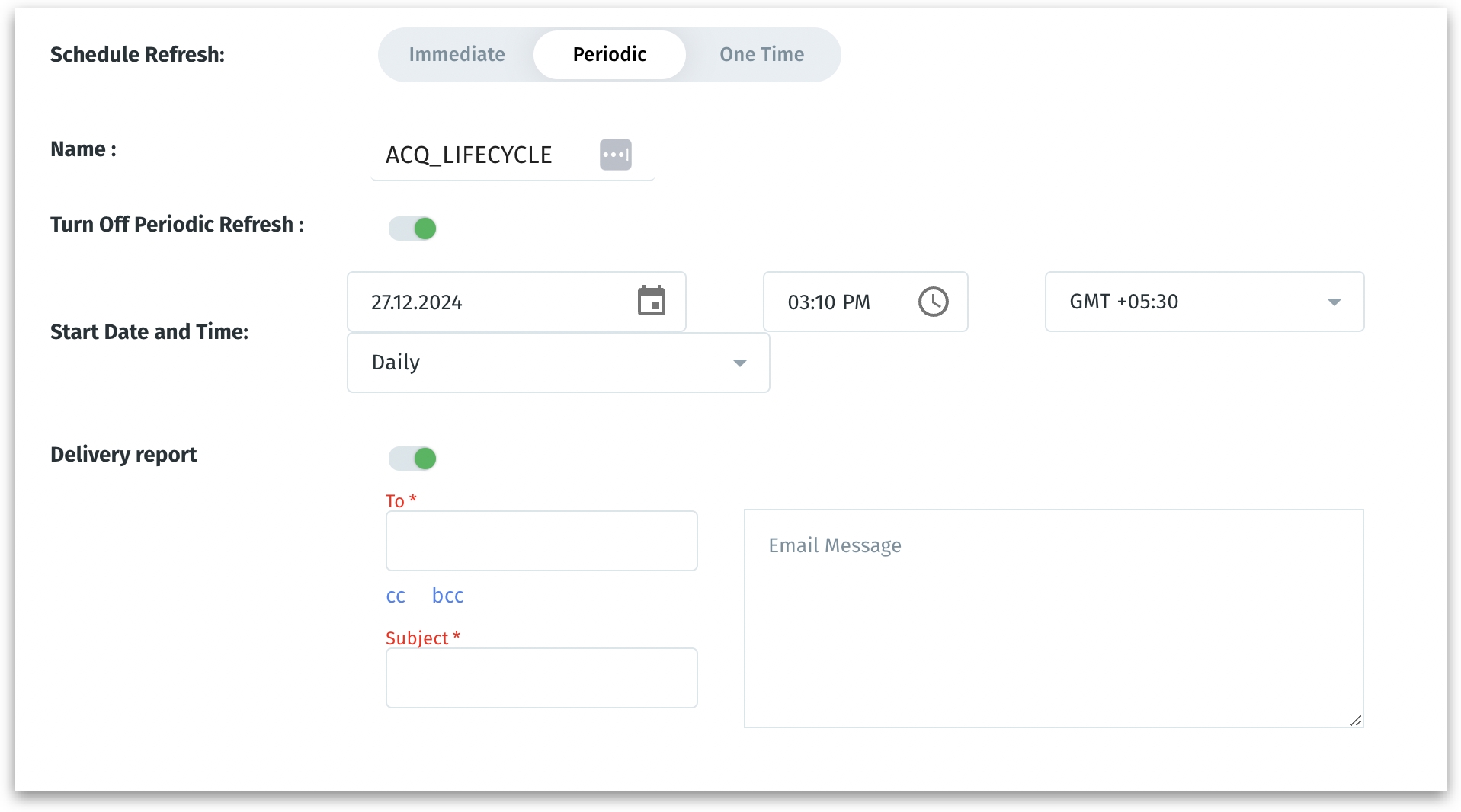Open the GMT +05:30 timezone dropdown
Screen dimensions: 1461x812
click(x=1203, y=302)
